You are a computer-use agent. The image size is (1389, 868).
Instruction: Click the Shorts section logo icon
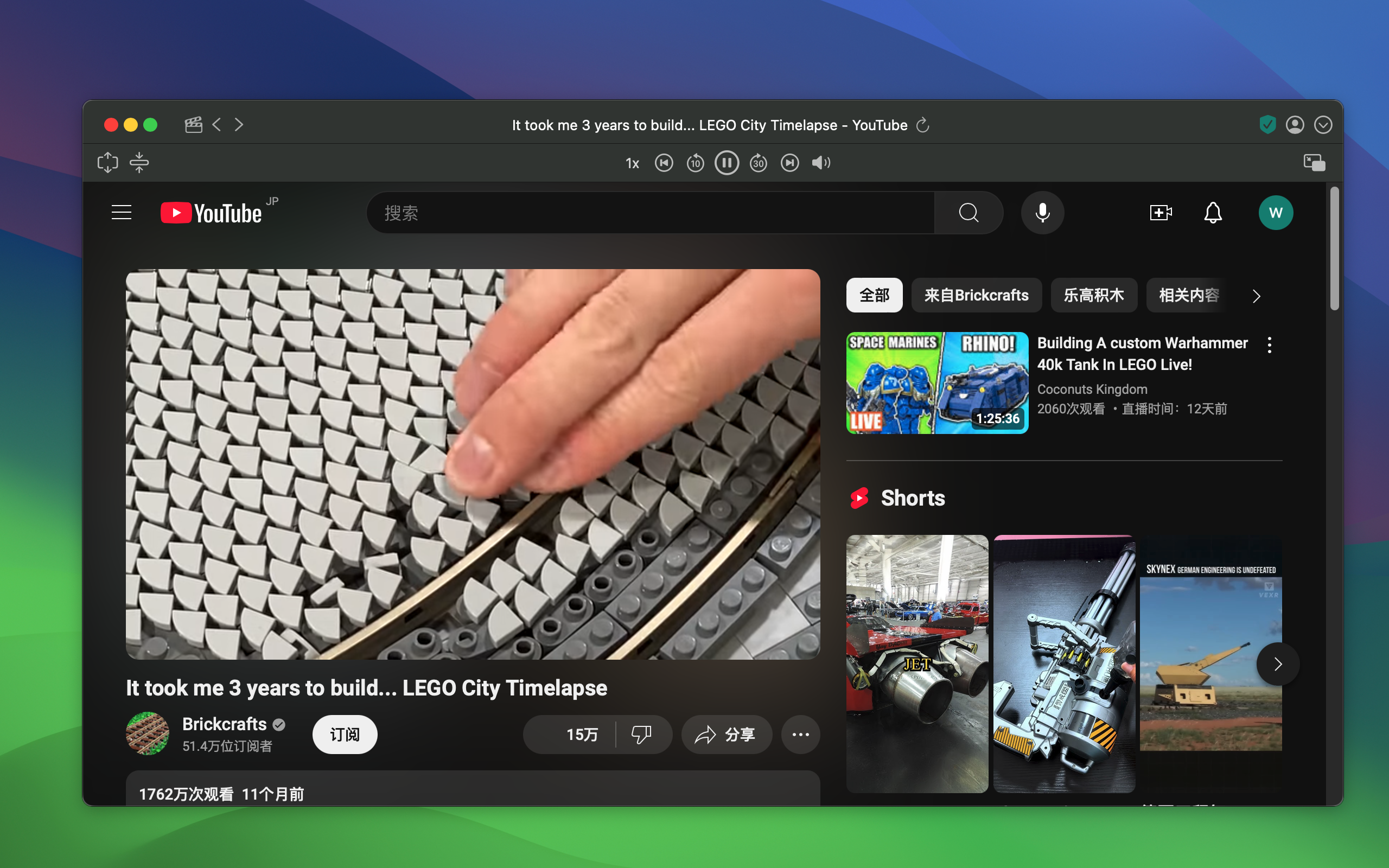[859, 497]
